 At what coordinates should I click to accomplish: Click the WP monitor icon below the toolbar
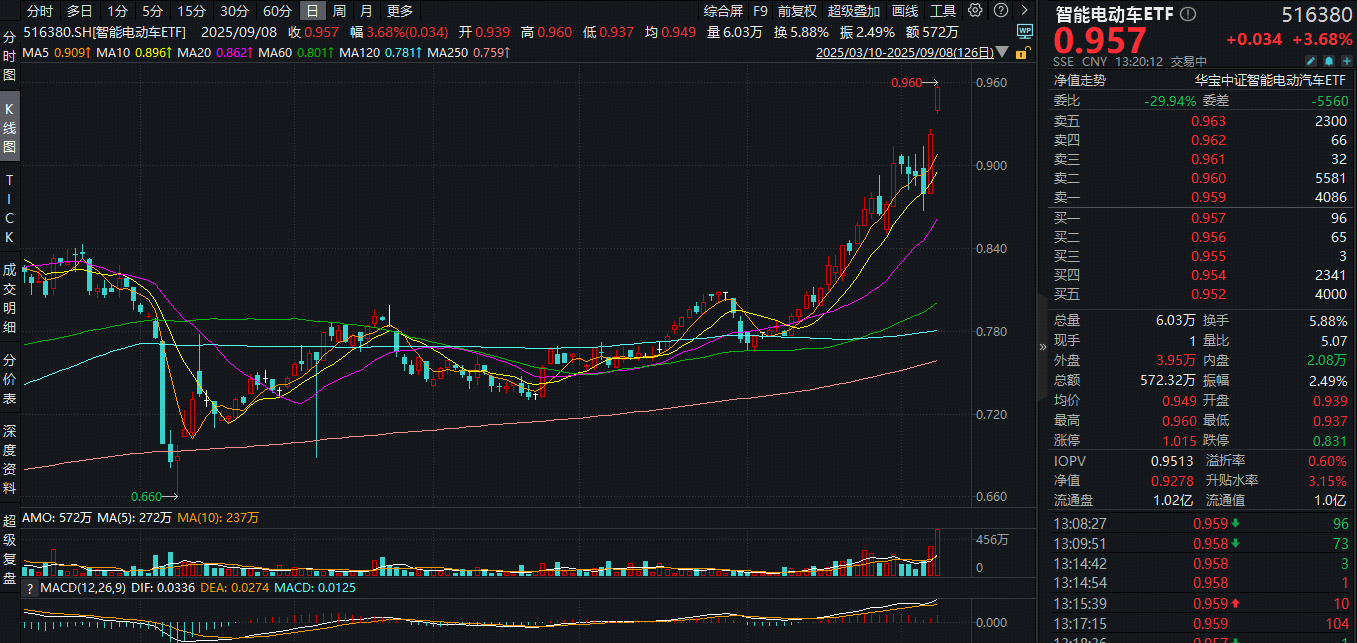(1025, 31)
